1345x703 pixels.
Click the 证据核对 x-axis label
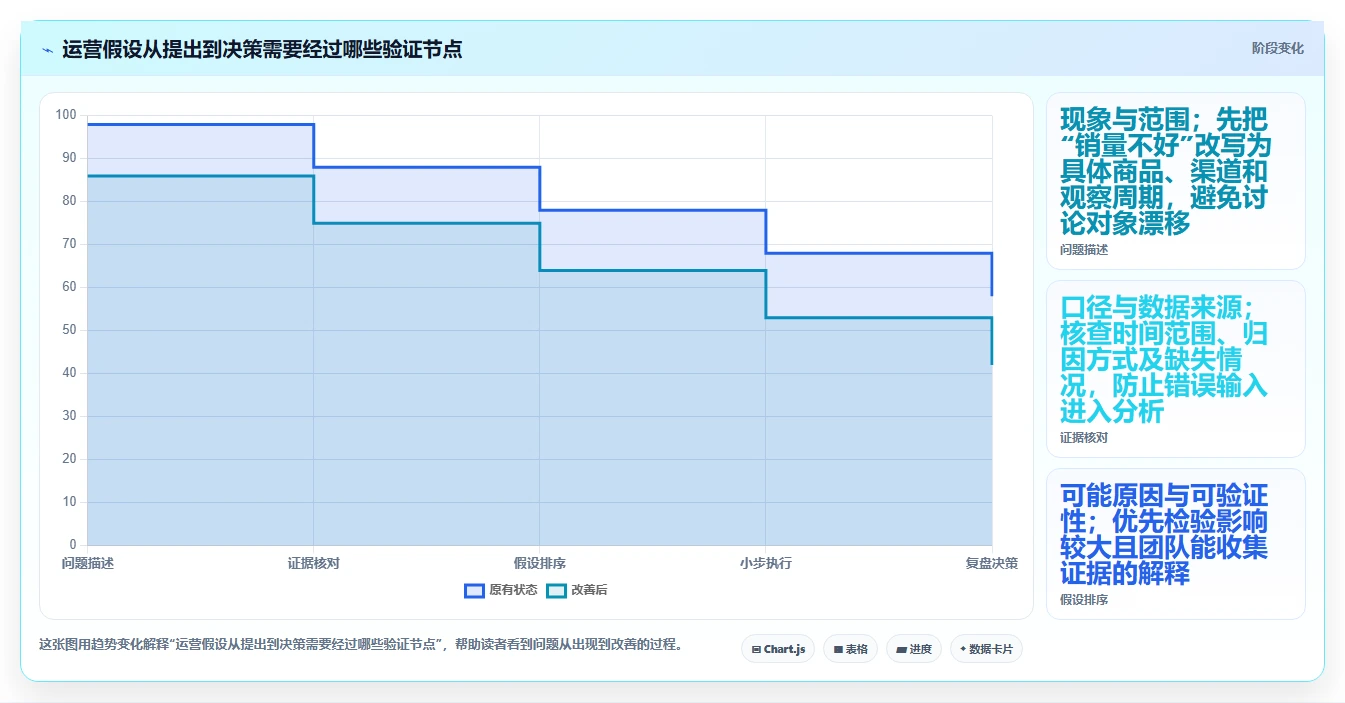click(314, 563)
